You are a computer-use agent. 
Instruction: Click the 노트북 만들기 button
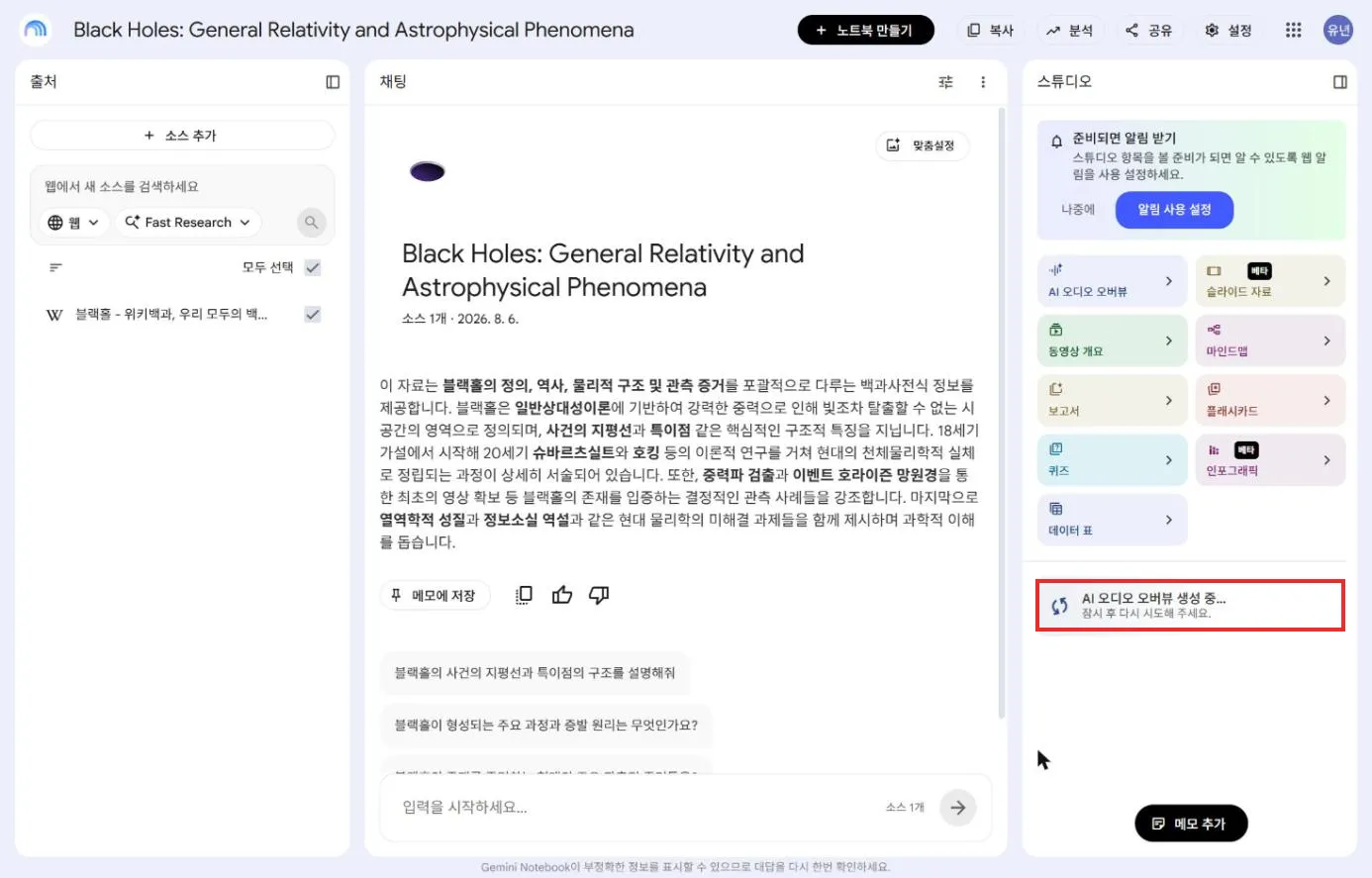[865, 31]
